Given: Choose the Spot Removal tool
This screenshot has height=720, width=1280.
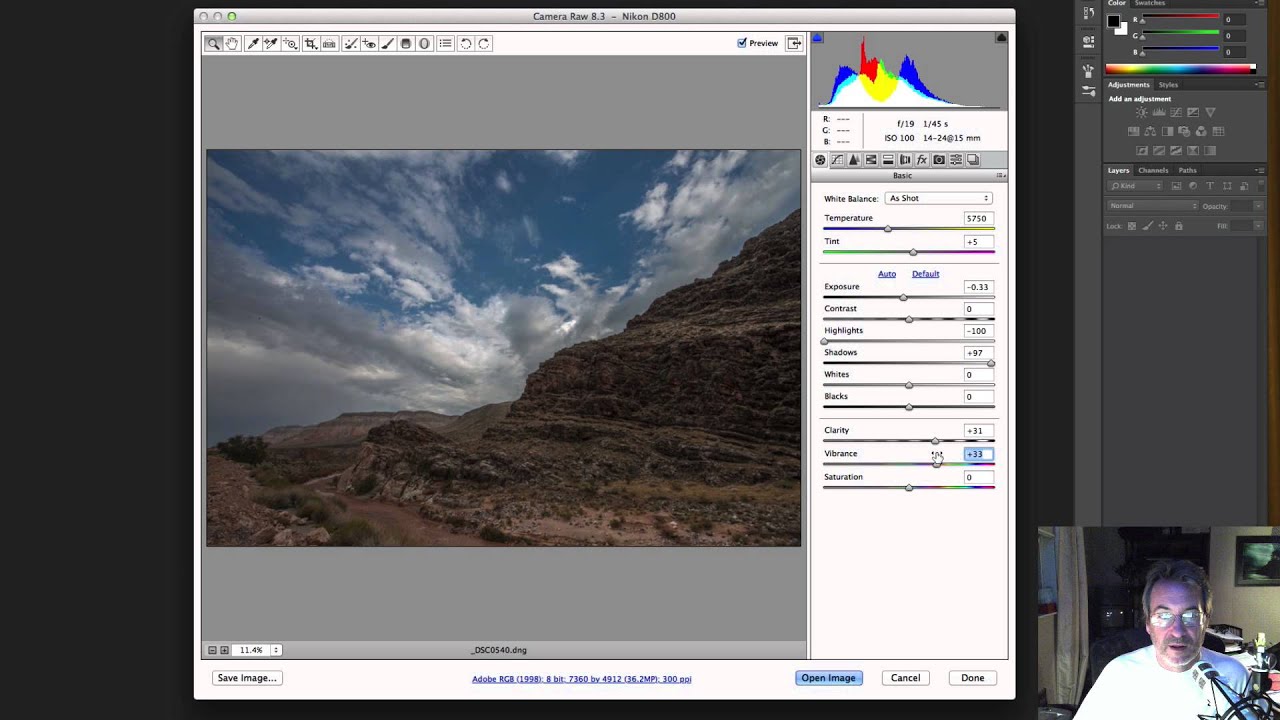Looking at the screenshot, I should coord(351,44).
